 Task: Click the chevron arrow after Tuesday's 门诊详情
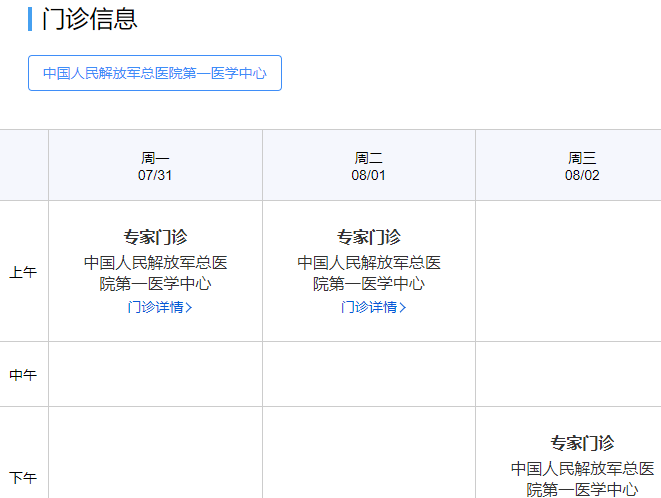(x=403, y=308)
